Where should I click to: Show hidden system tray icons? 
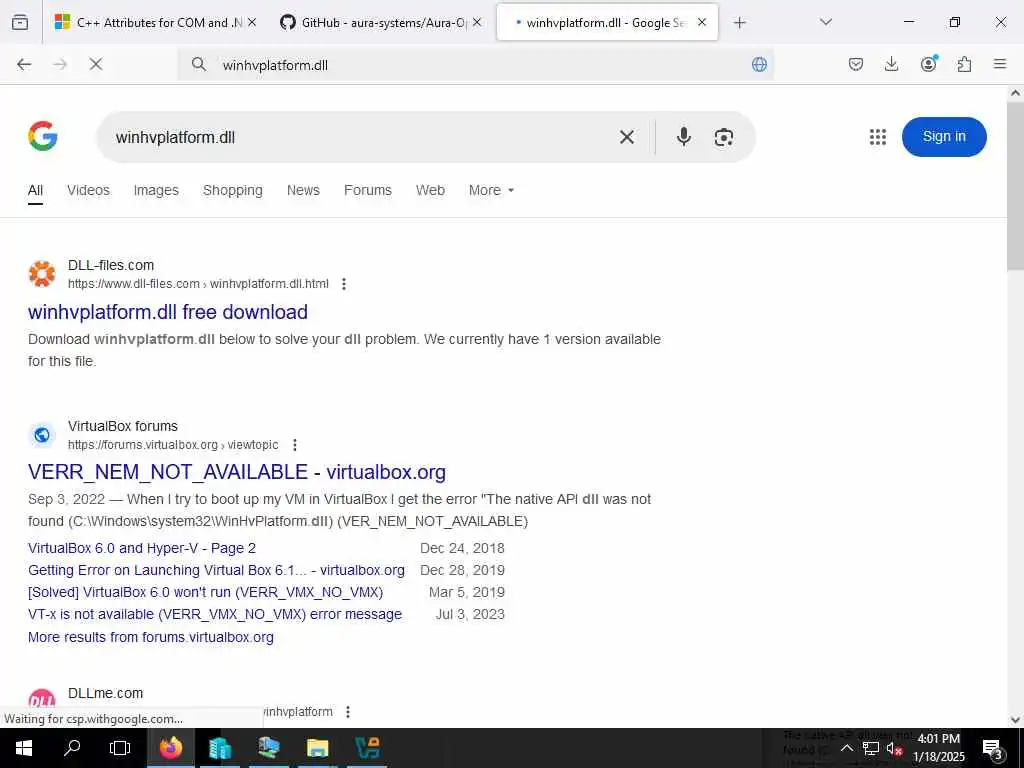(x=846, y=748)
